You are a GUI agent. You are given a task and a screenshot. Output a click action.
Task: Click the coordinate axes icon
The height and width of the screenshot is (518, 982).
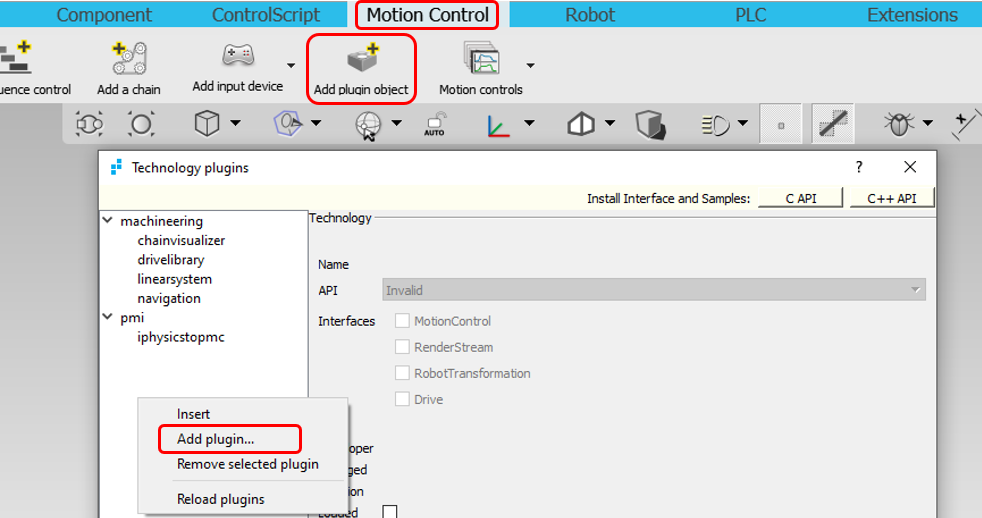pyautogui.click(x=498, y=124)
